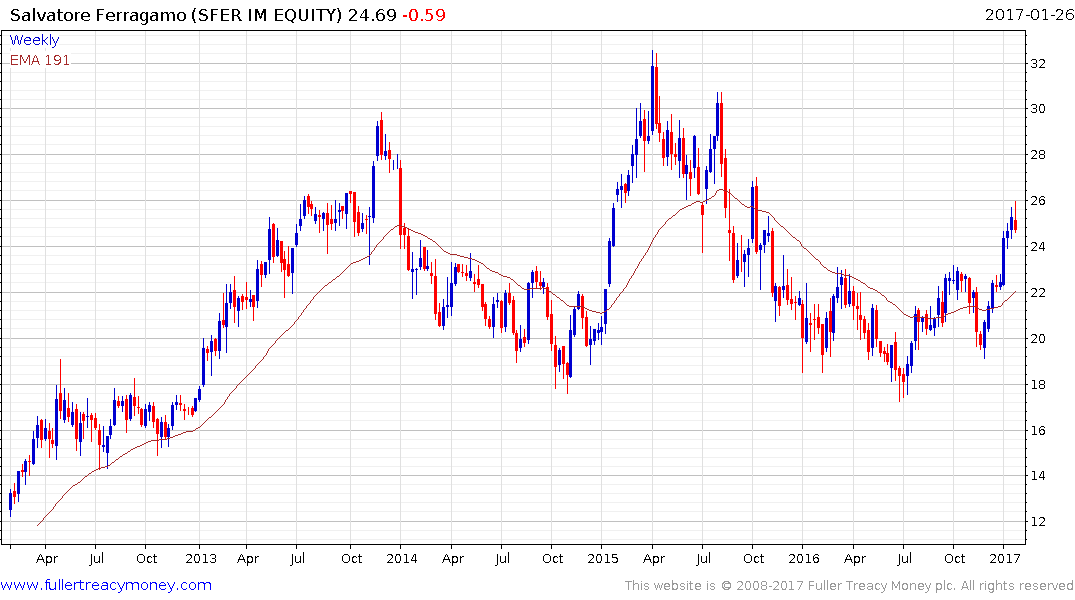The width and height of the screenshot is (1075, 600).
Task: Click the 18 price axis label
Action: tap(1038, 384)
